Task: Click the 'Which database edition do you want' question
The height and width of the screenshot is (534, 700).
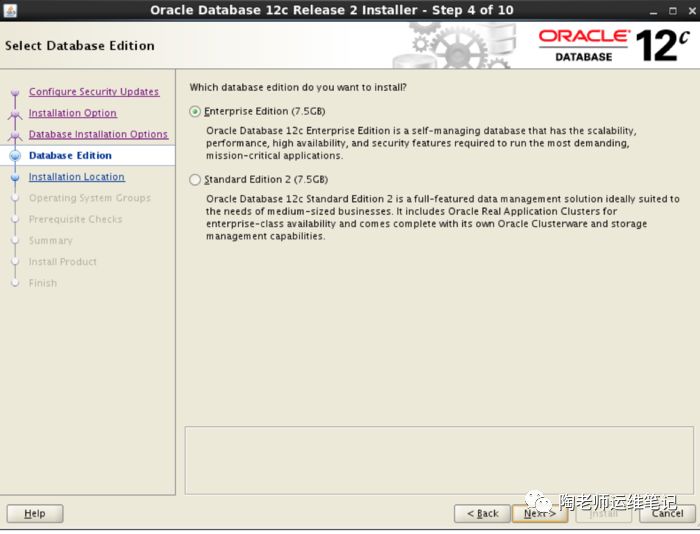Action: pyautogui.click(x=298, y=88)
